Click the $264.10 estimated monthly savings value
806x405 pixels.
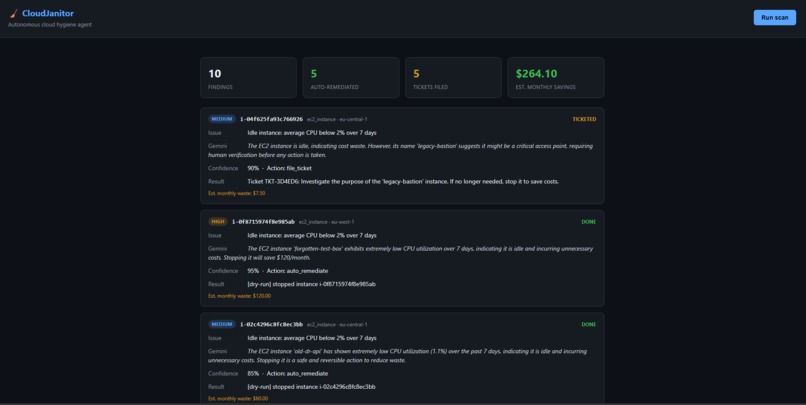pyautogui.click(x=536, y=73)
